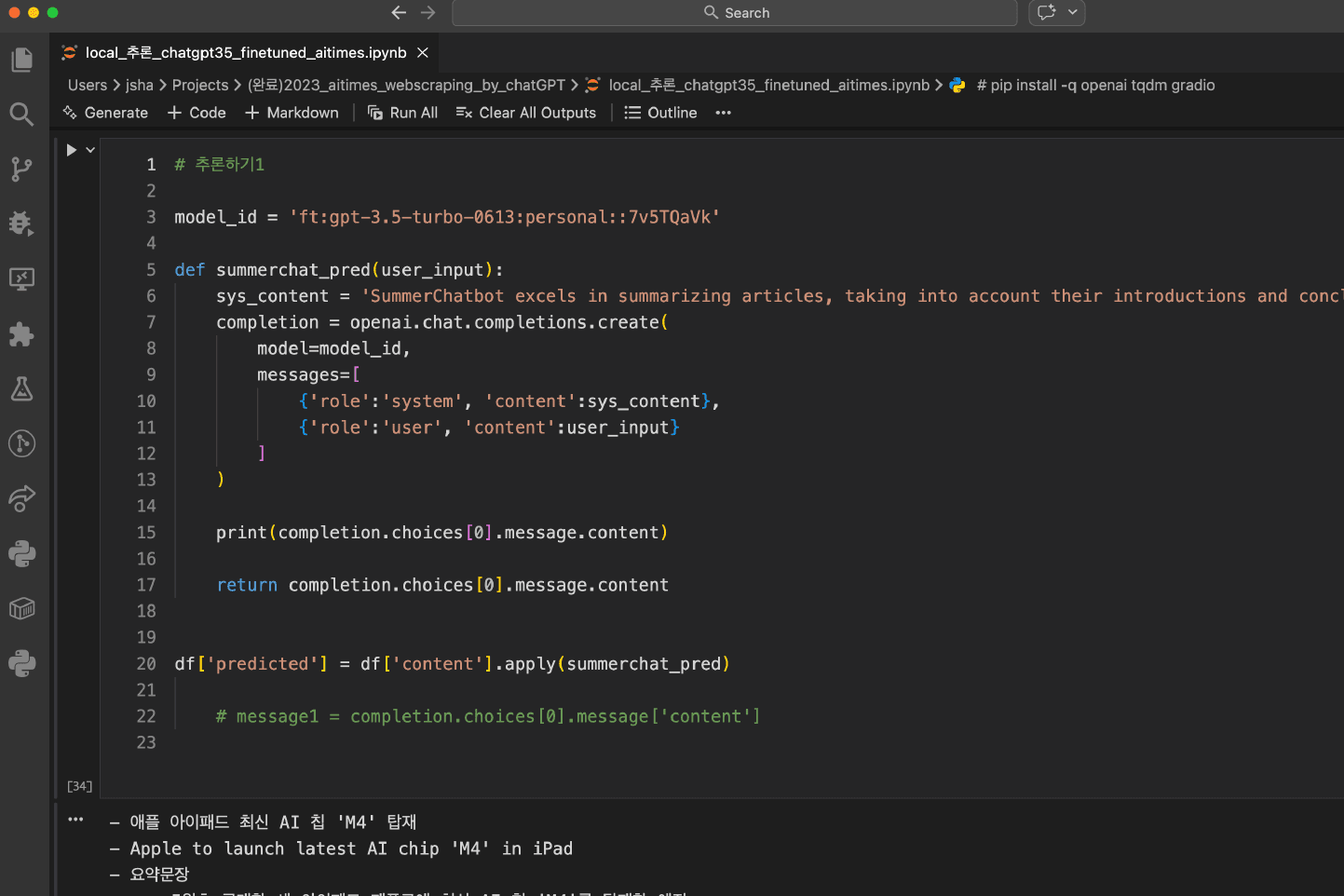Viewport: 1344px width, 896px height.
Task: Open the notebook Outline
Action: click(660, 113)
